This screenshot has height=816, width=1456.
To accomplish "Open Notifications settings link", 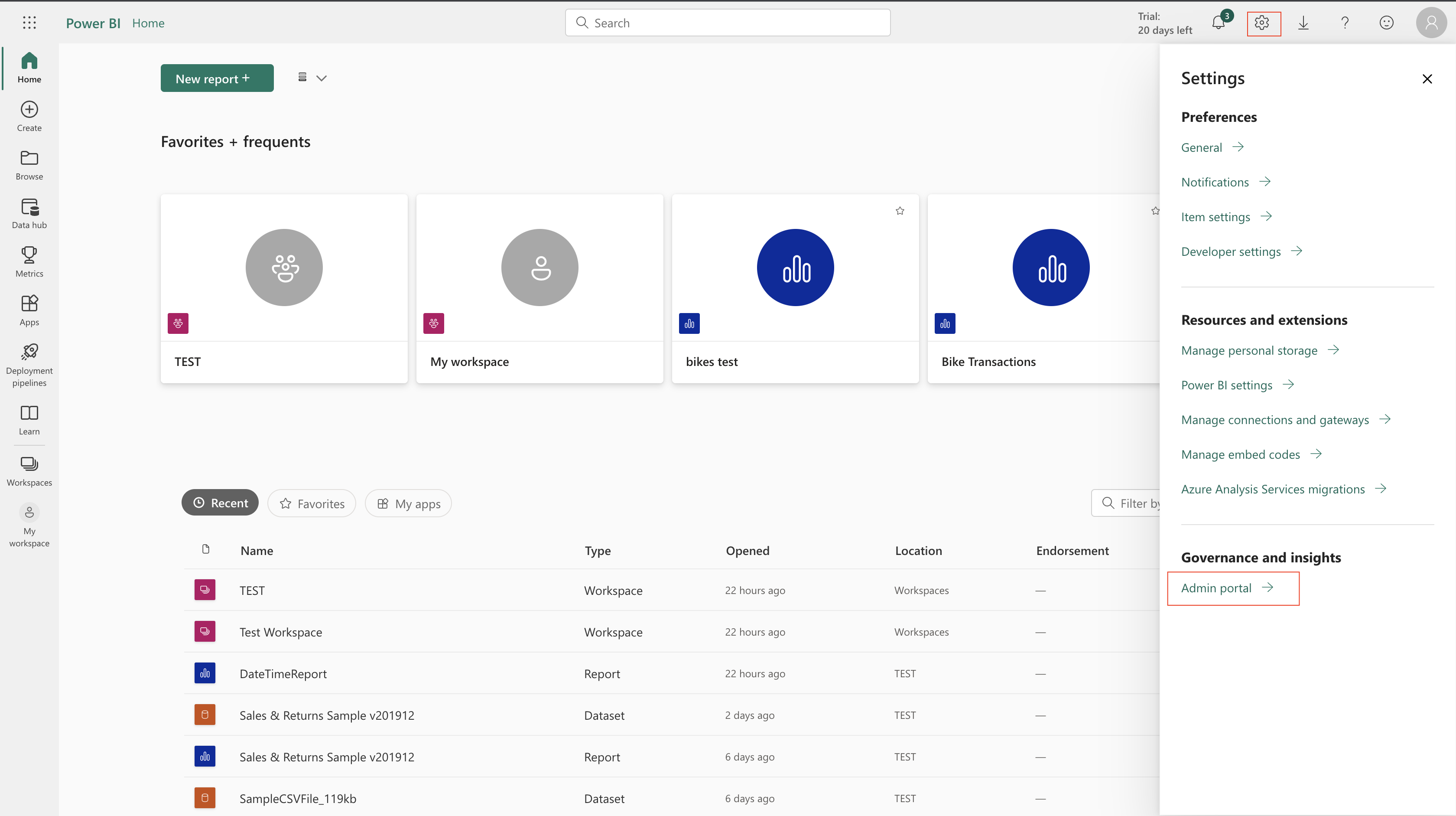I will 1226,182.
